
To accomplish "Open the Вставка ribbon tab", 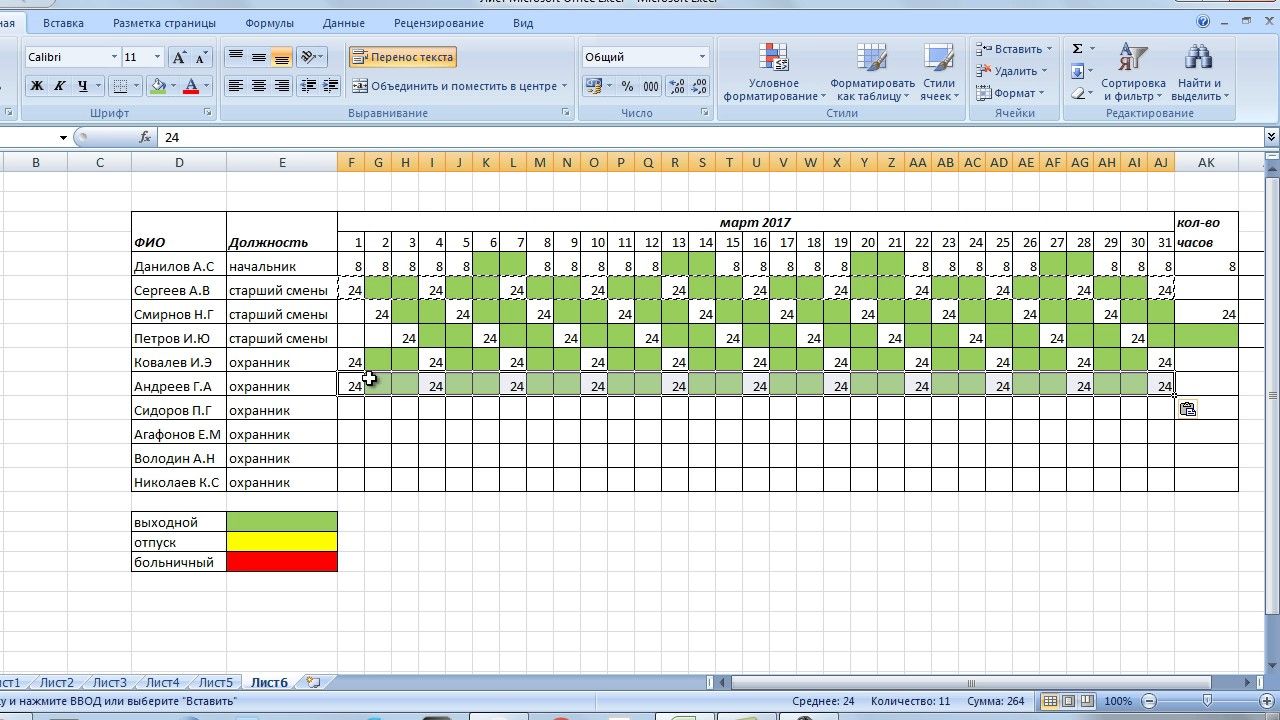I will 64,22.
